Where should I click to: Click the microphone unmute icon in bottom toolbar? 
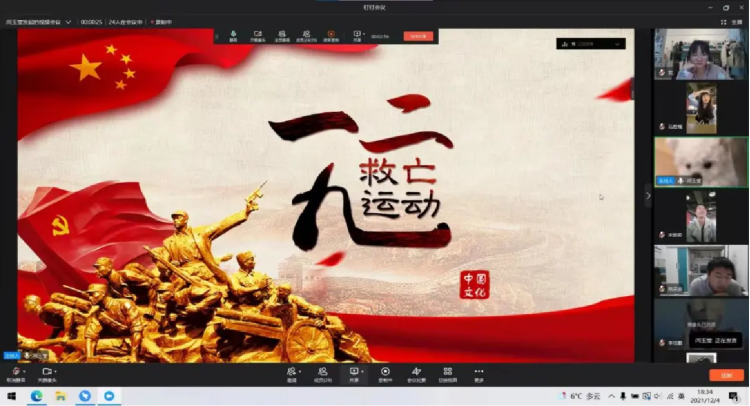(16, 371)
